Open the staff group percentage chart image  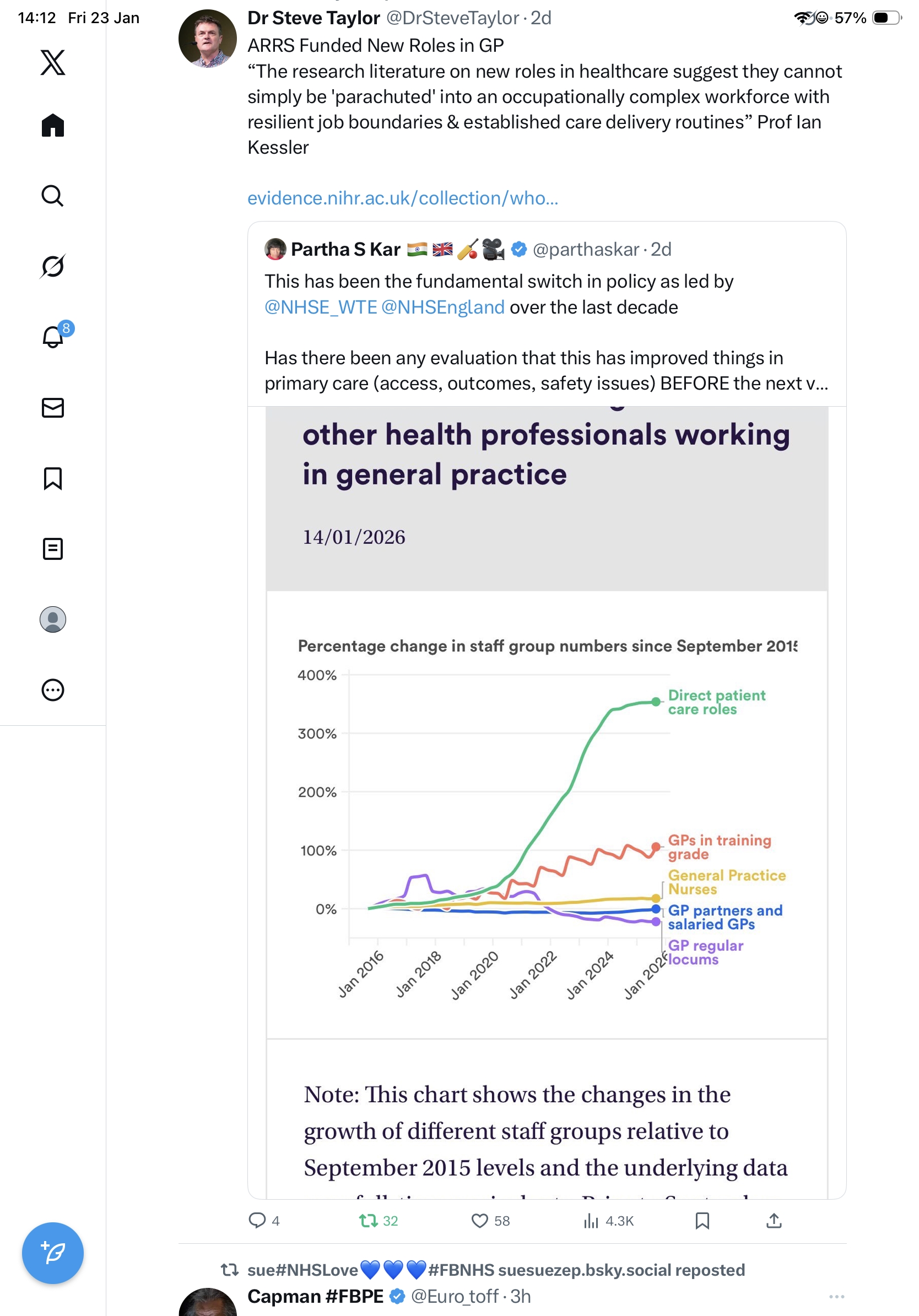[x=546, y=802]
